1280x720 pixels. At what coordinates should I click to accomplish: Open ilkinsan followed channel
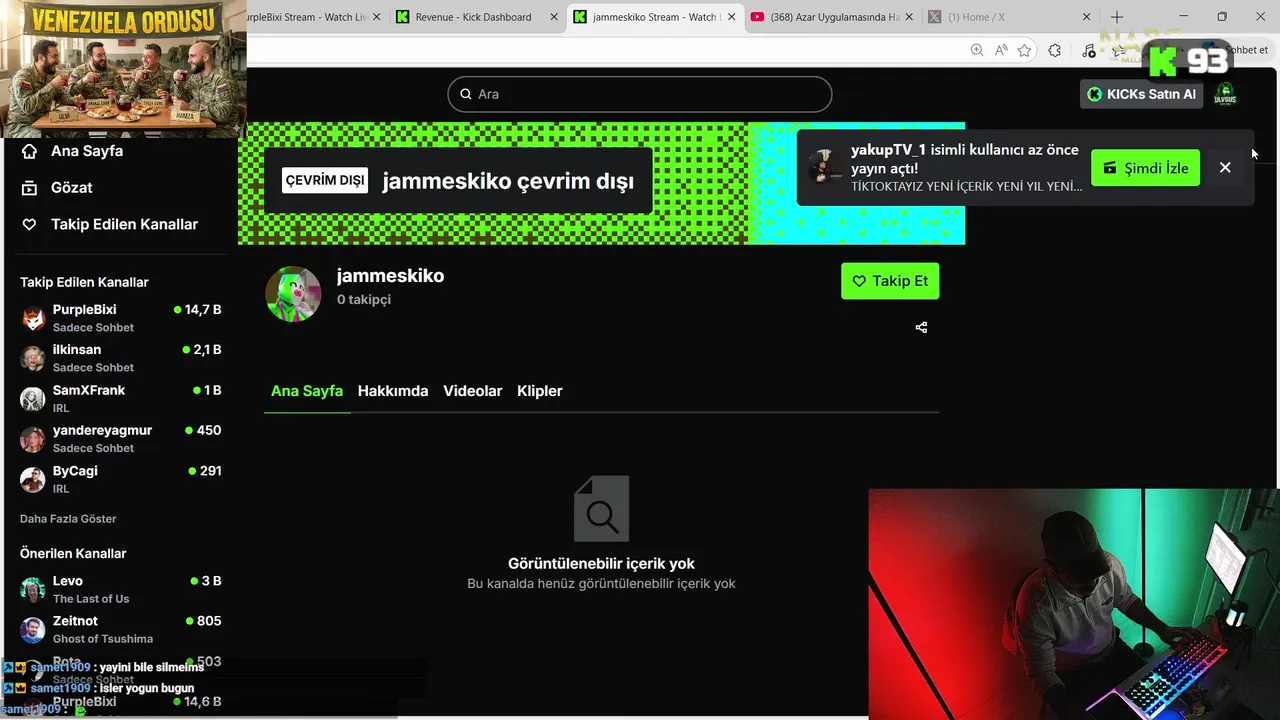point(121,358)
